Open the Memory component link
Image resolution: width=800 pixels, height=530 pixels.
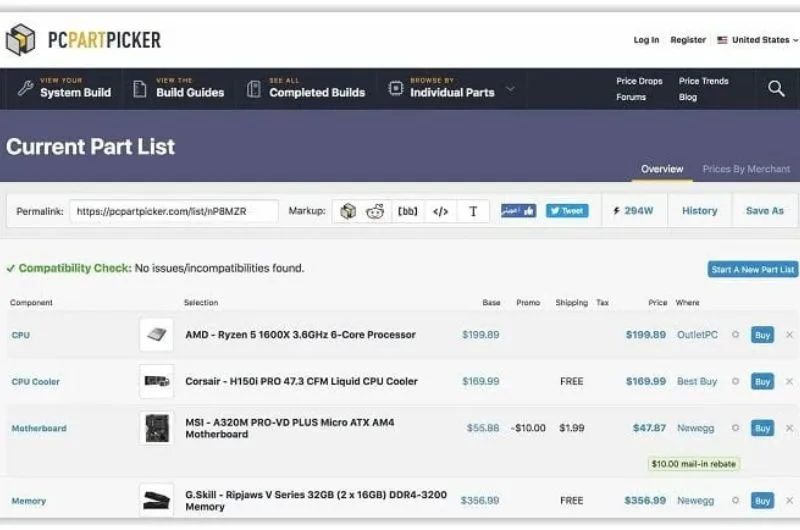29,501
